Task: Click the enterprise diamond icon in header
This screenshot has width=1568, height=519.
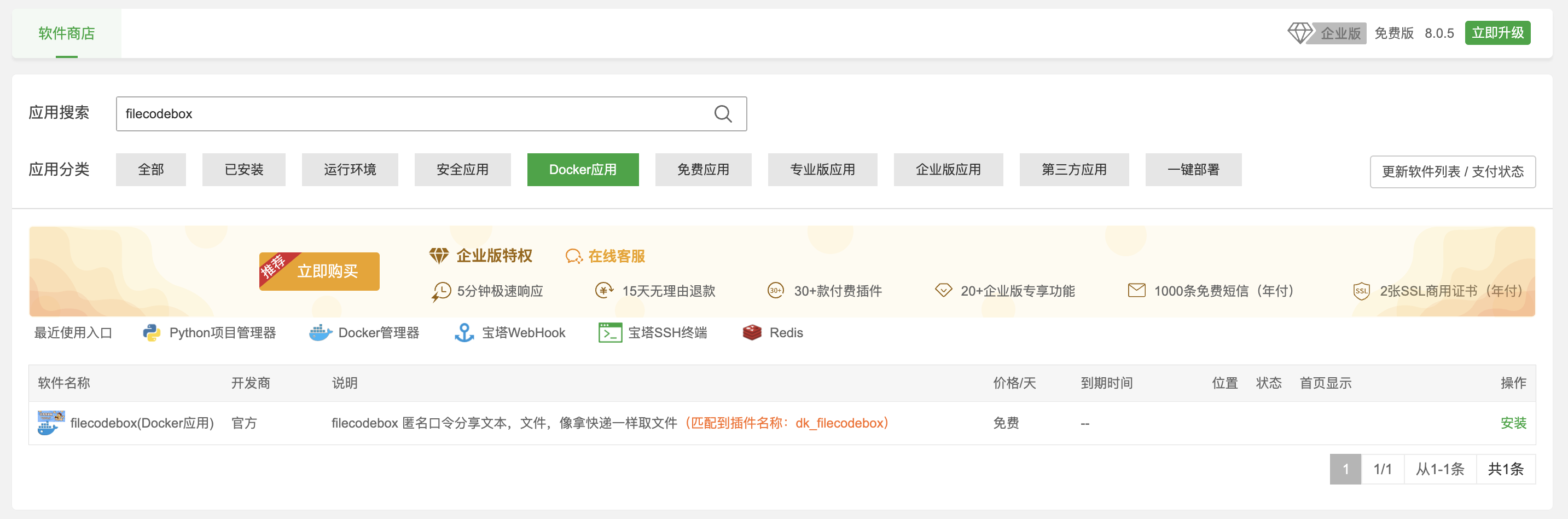Action: (1299, 33)
